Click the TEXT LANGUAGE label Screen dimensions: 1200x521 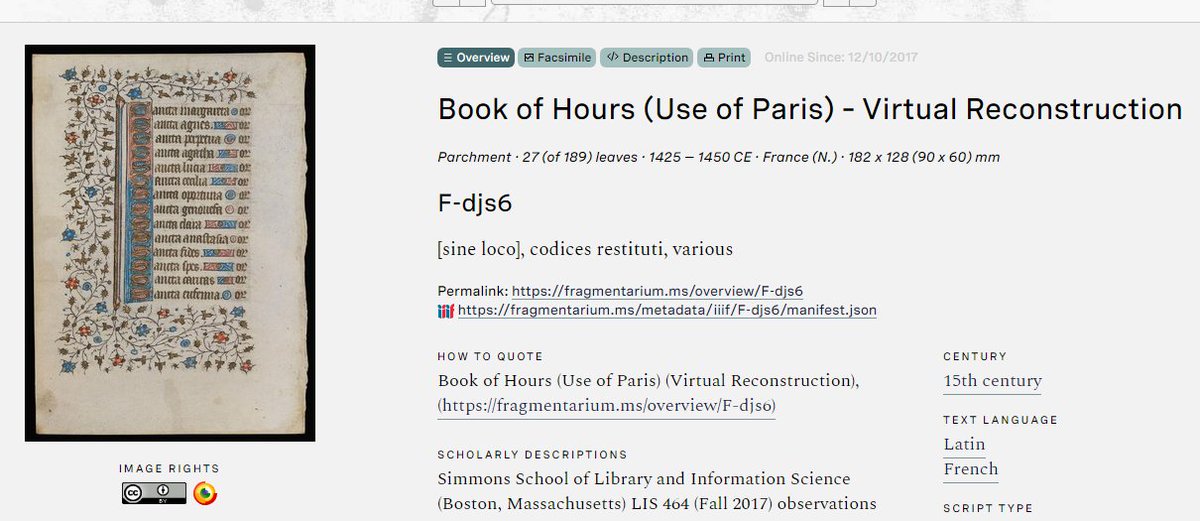(1000, 420)
